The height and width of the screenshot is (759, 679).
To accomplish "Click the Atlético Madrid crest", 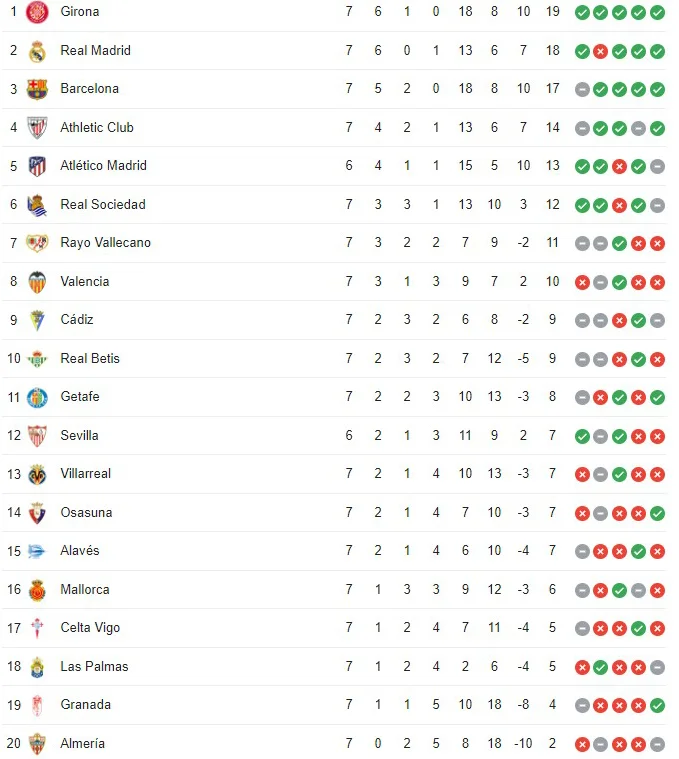I will [x=37, y=167].
